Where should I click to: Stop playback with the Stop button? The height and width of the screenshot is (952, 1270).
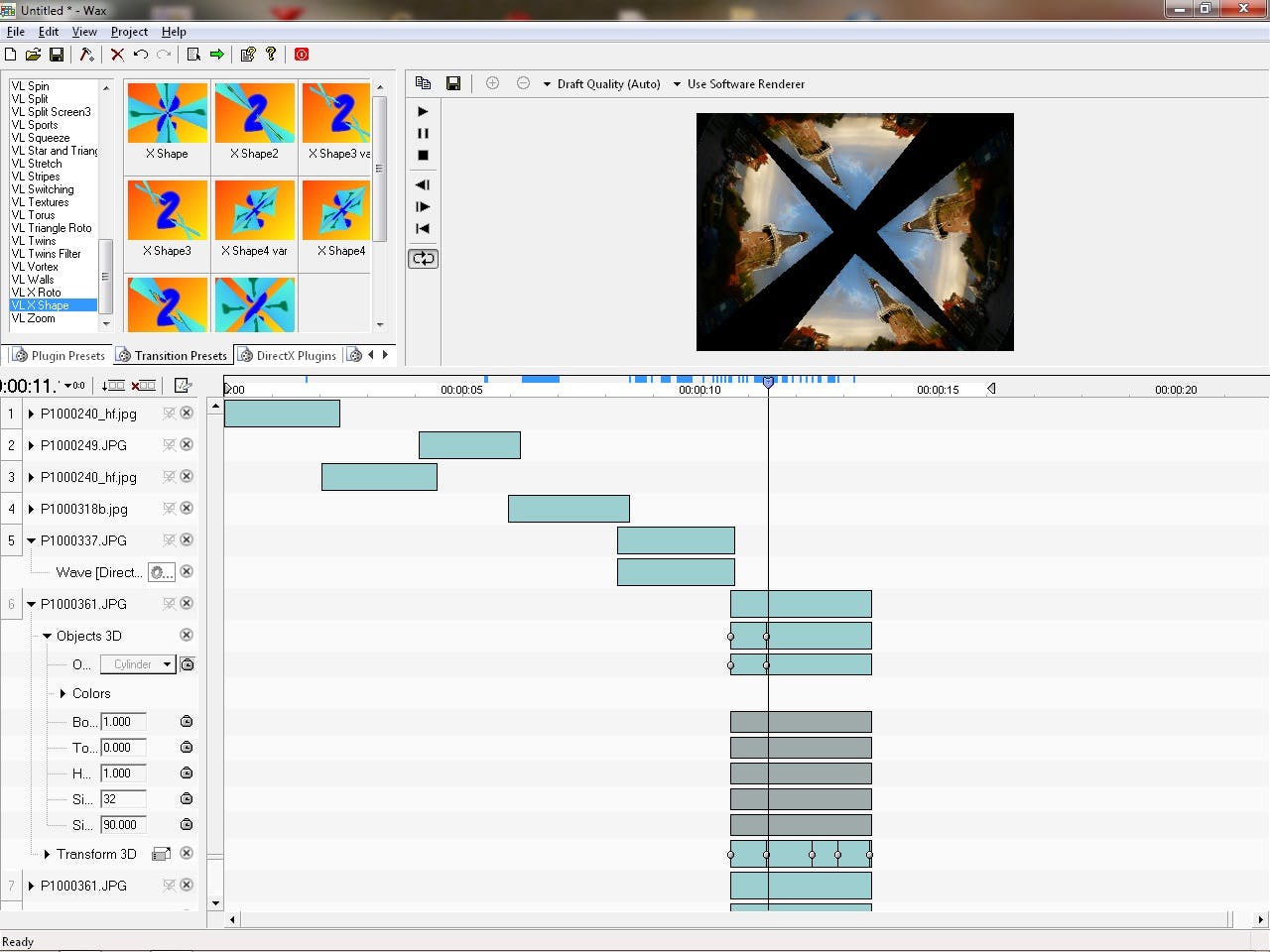click(x=423, y=155)
